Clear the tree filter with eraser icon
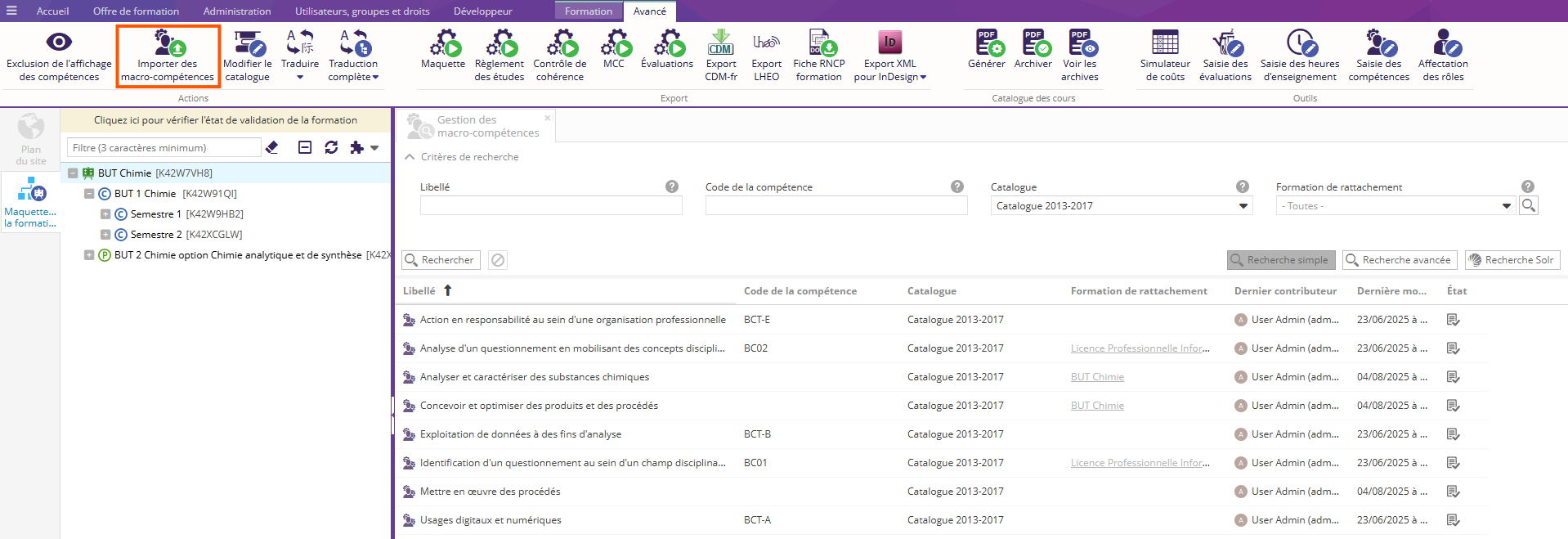The image size is (1568, 539). tap(272, 148)
